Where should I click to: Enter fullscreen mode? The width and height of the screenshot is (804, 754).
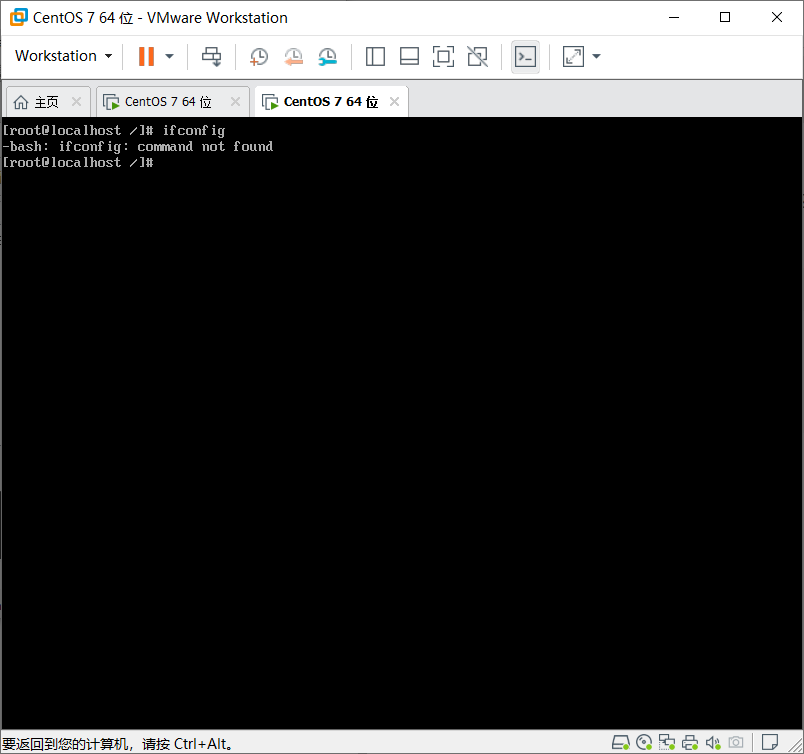[572, 56]
